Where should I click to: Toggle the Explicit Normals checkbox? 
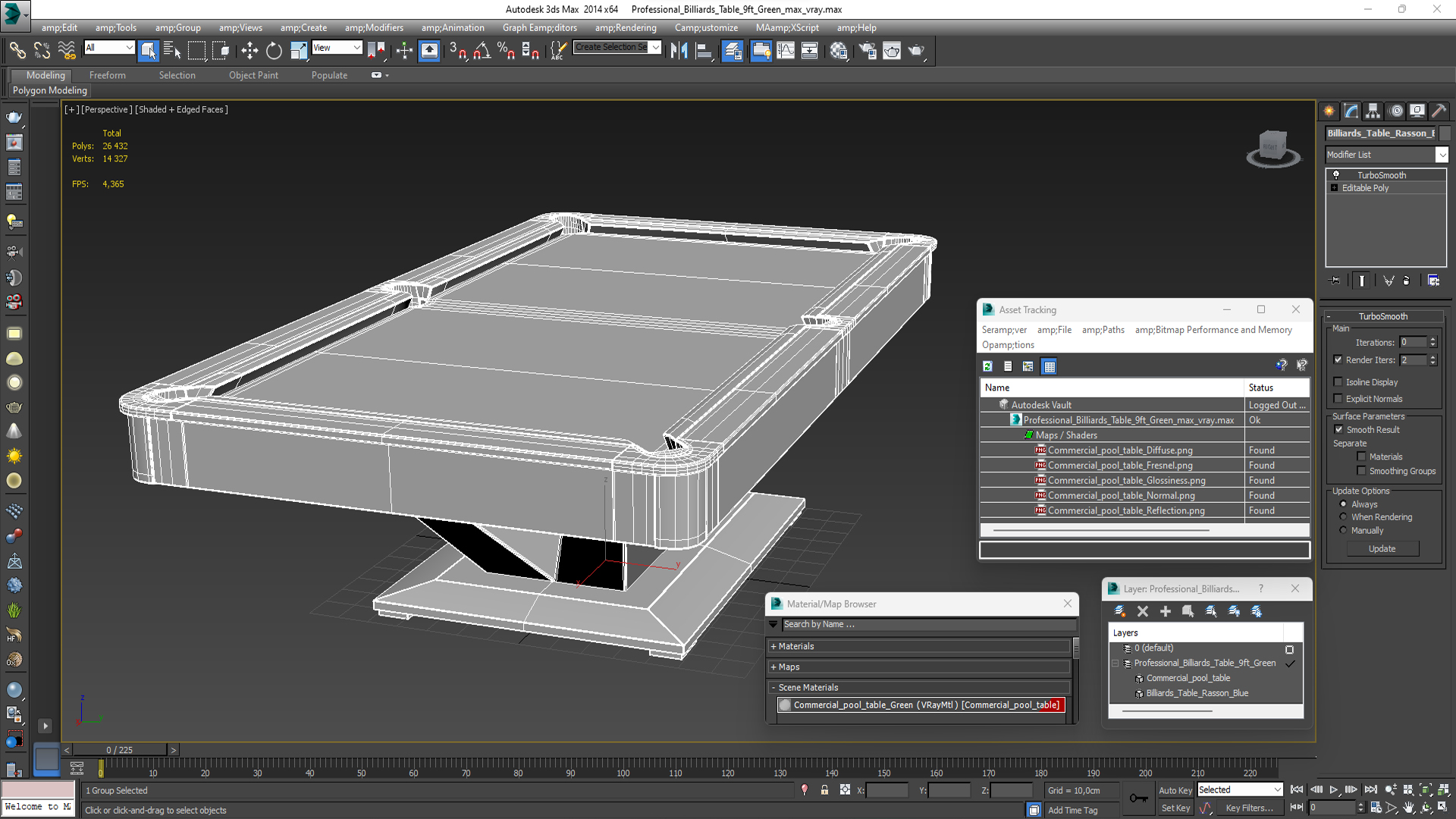tap(1338, 399)
